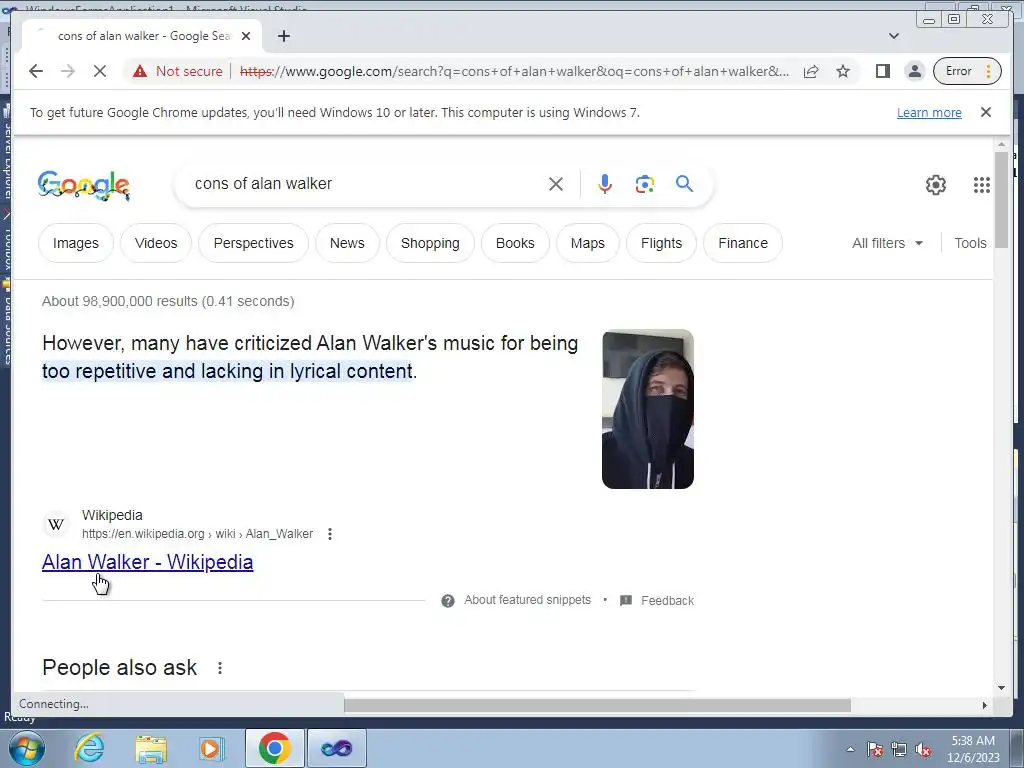The width and height of the screenshot is (1024, 768).
Task: Open the Learn more link
Action: click(x=929, y=112)
